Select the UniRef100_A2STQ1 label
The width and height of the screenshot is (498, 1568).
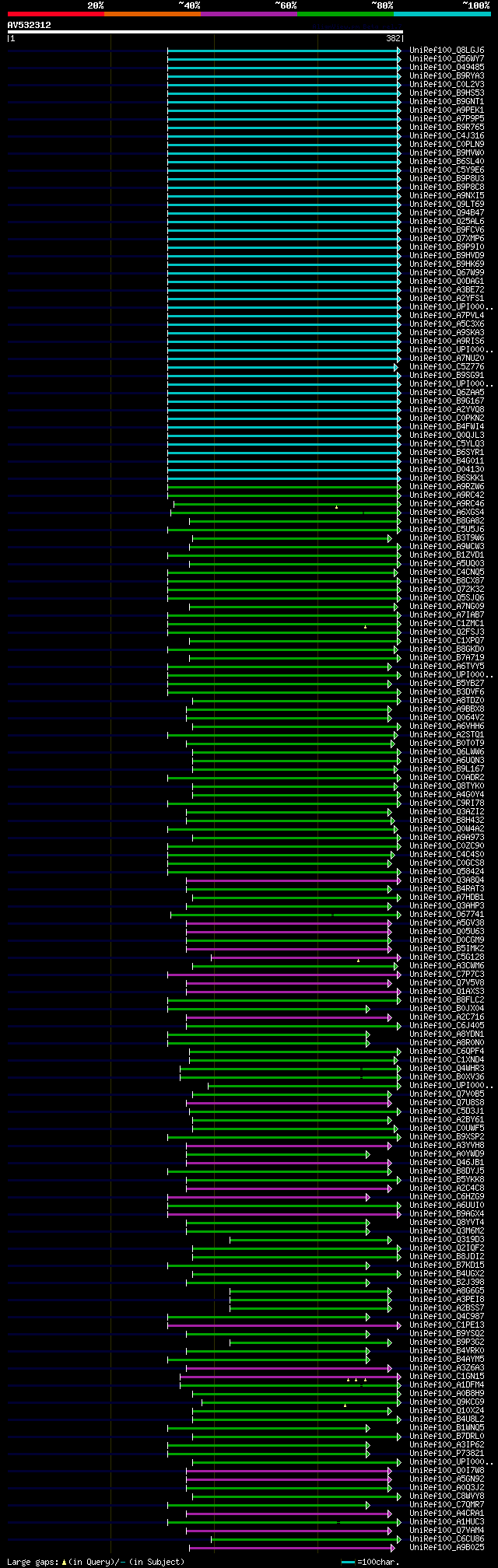(x=447, y=734)
